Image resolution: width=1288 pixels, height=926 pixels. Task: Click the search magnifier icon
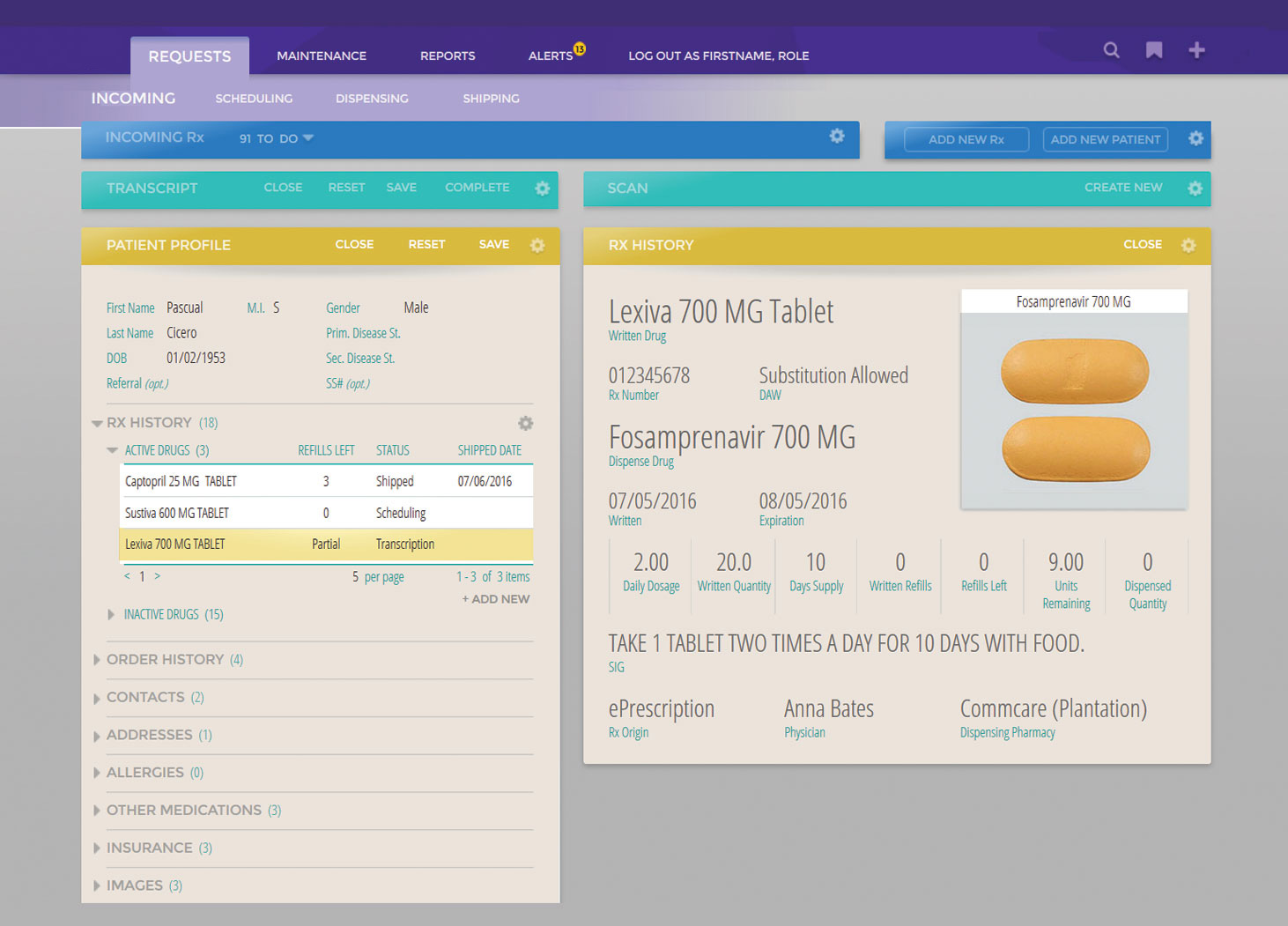(1112, 50)
